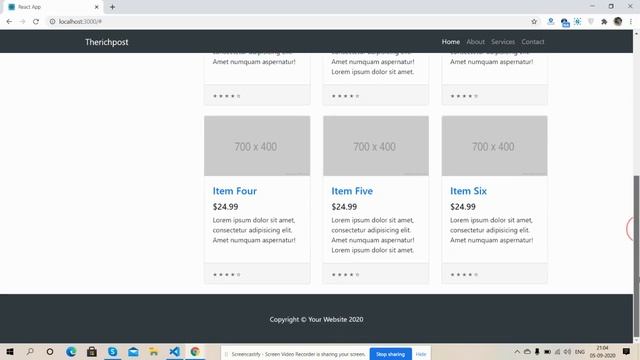640x360 pixels.
Task: Open the Chrome profile avatar
Action: [618, 22]
